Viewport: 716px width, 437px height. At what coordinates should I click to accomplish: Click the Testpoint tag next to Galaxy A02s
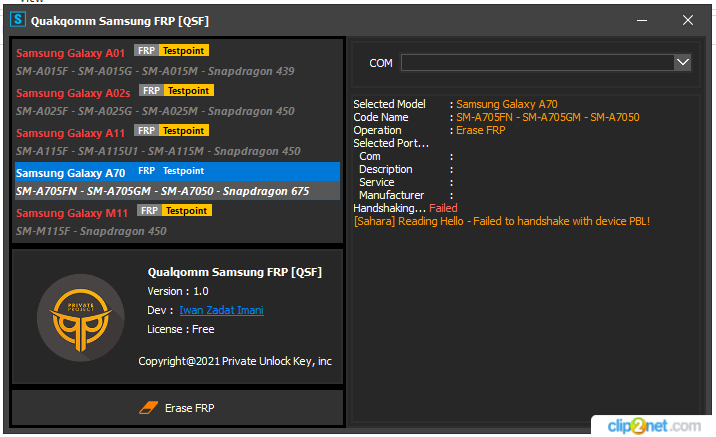pyautogui.click(x=189, y=90)
